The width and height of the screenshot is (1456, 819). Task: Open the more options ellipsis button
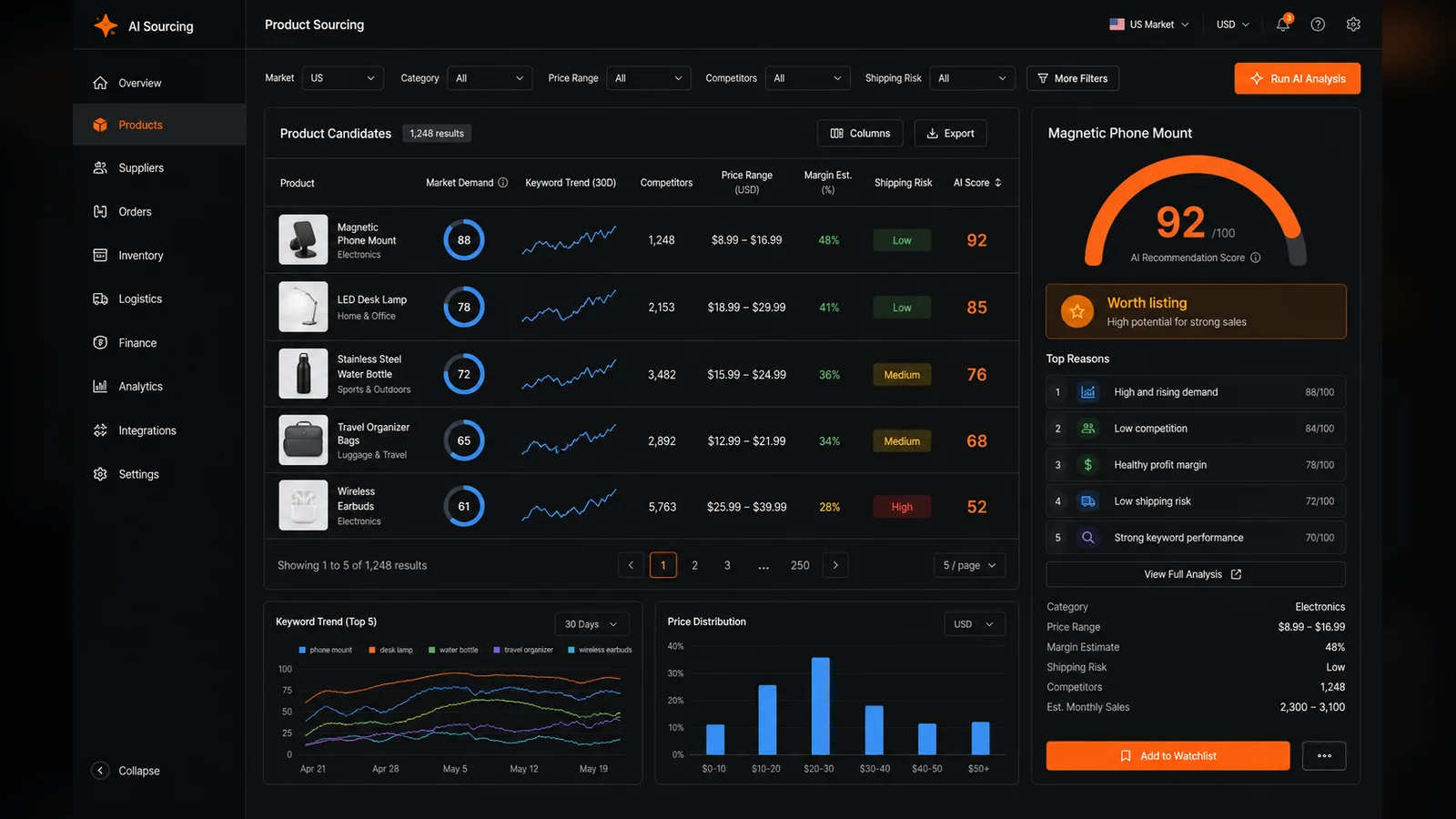click(1324, 755)
